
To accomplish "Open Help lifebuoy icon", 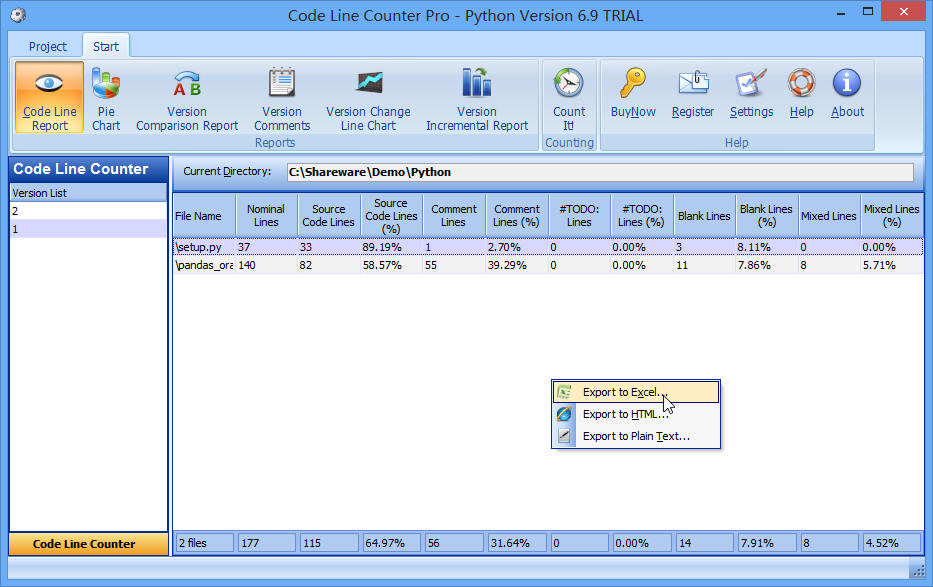I will click(801, 83).
